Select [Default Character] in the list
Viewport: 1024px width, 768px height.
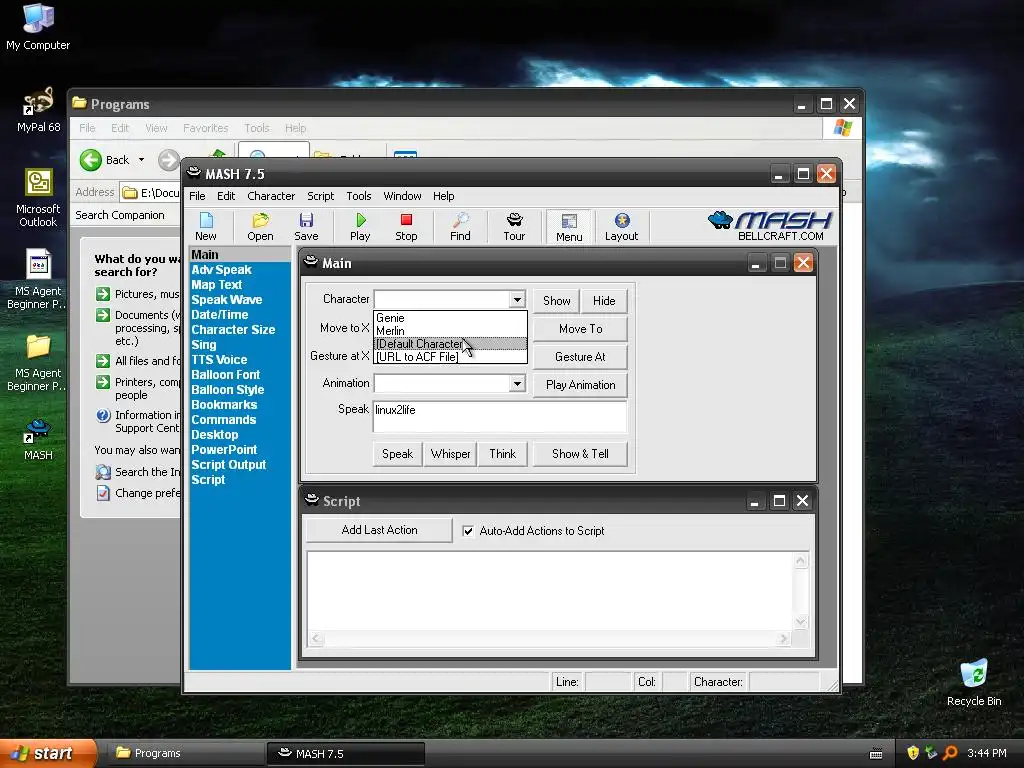click(450, 344)
